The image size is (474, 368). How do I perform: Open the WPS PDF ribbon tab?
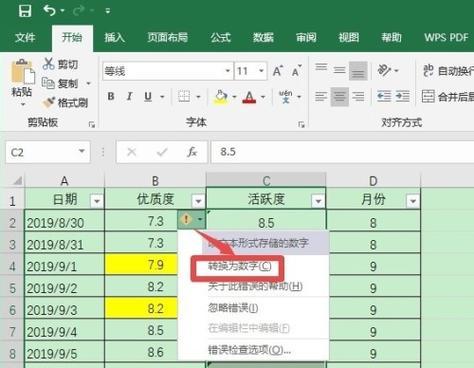(x=446, y=37)
